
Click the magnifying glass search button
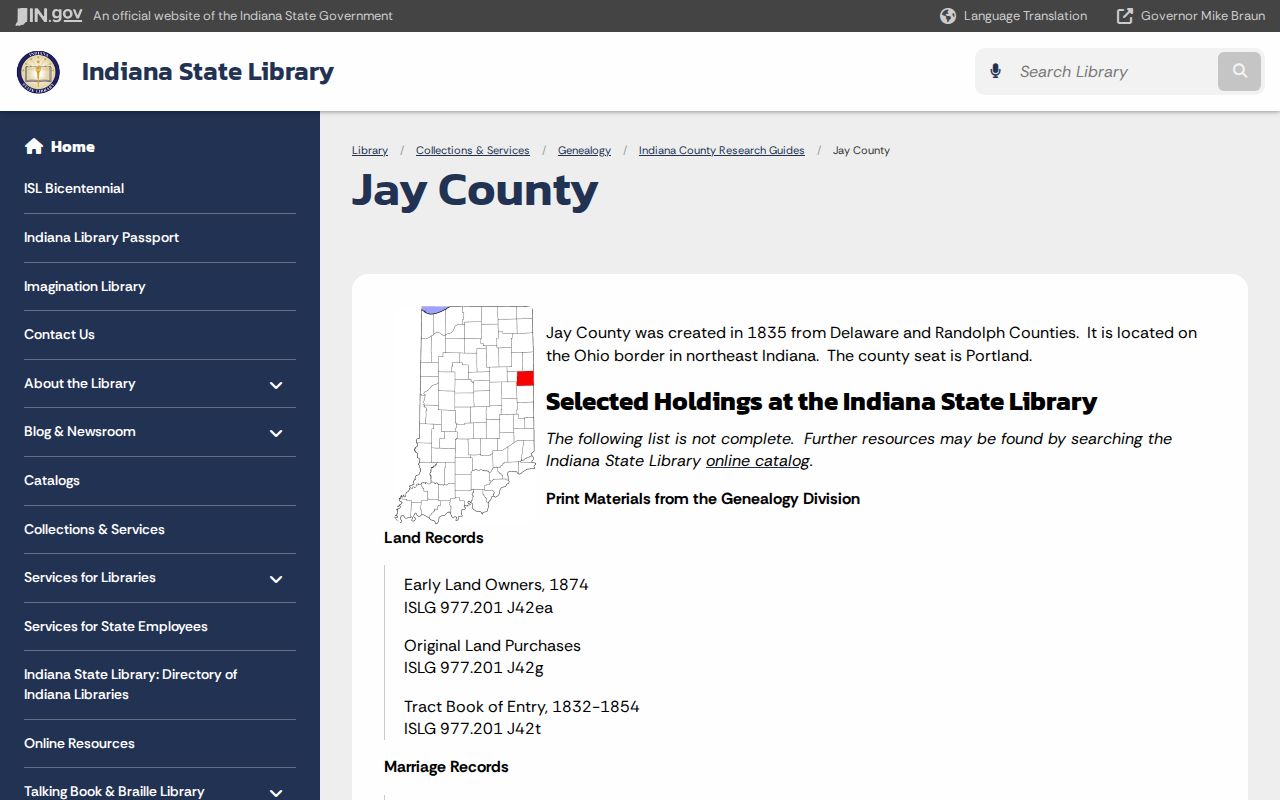[1240, 71]
